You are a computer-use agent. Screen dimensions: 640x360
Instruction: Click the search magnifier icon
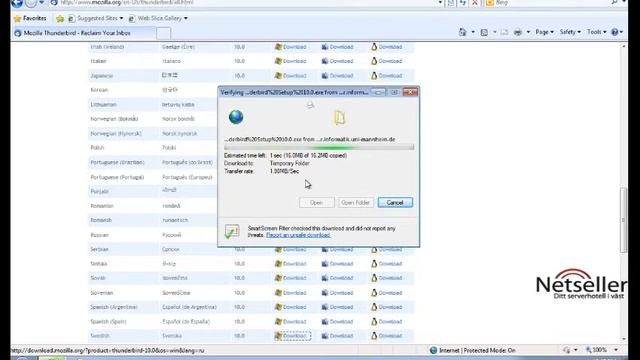click(x=614, y=2)
